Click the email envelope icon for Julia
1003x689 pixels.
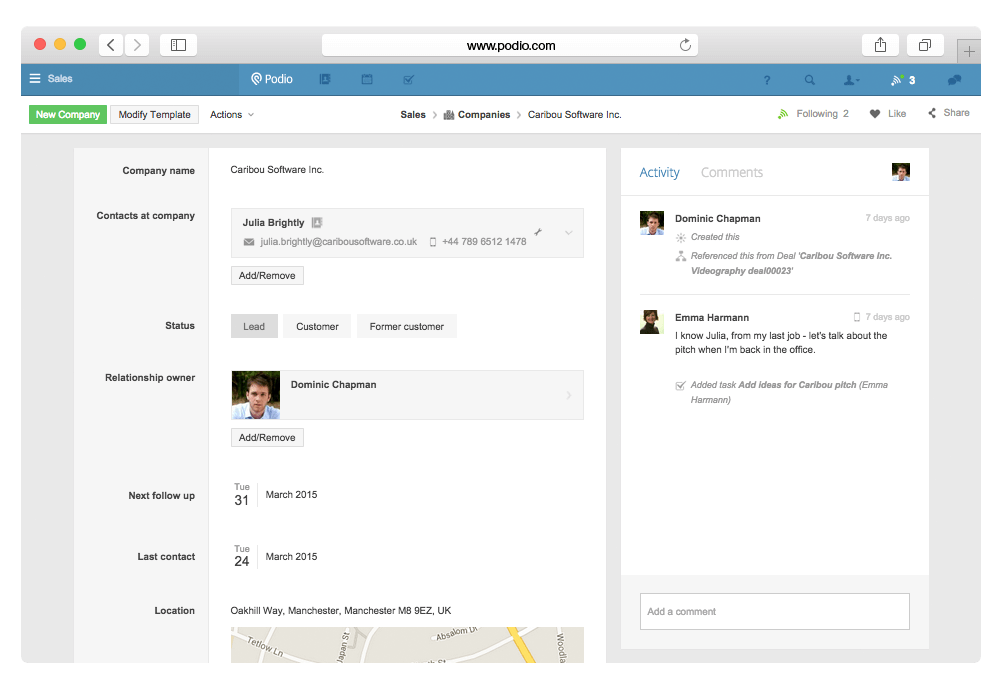click(249, 242)
